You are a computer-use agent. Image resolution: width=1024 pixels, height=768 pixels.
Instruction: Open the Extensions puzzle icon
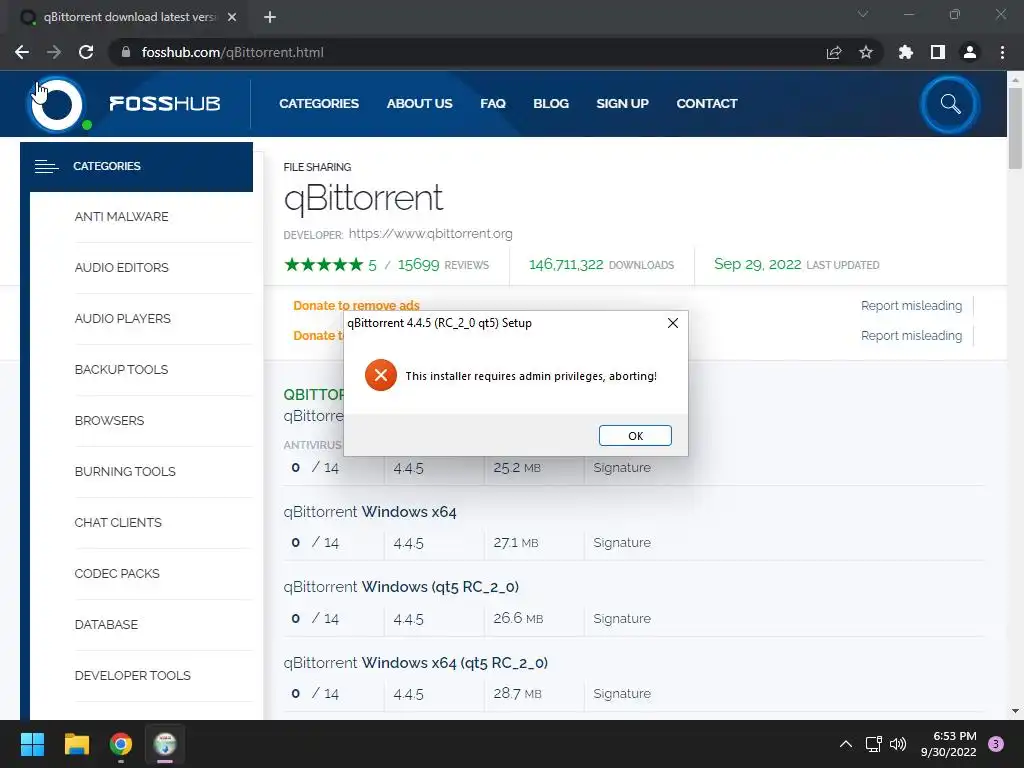(905, 52)
